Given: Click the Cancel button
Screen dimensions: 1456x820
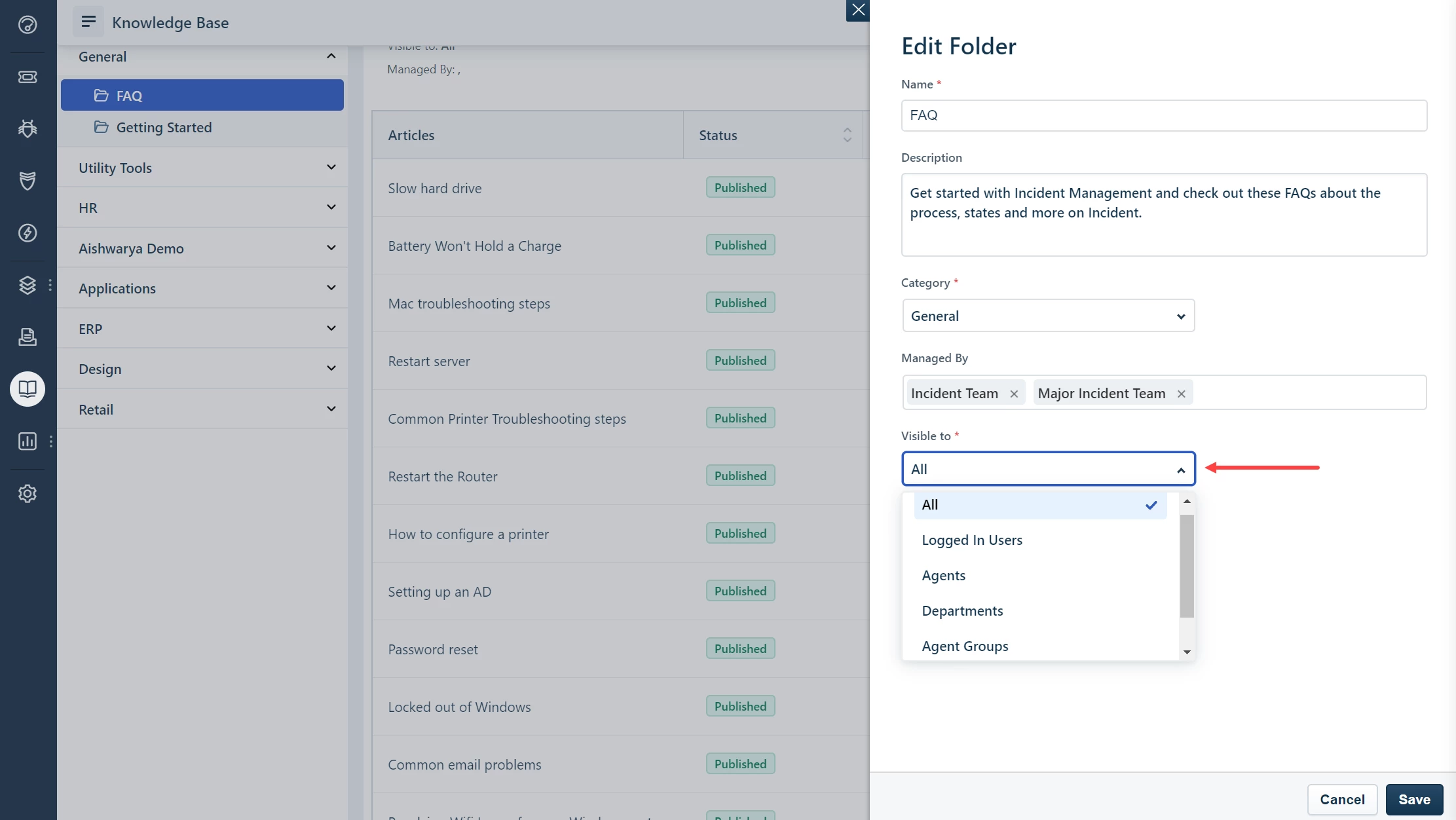Looking at the screenshot, I should coord(1342,799).
